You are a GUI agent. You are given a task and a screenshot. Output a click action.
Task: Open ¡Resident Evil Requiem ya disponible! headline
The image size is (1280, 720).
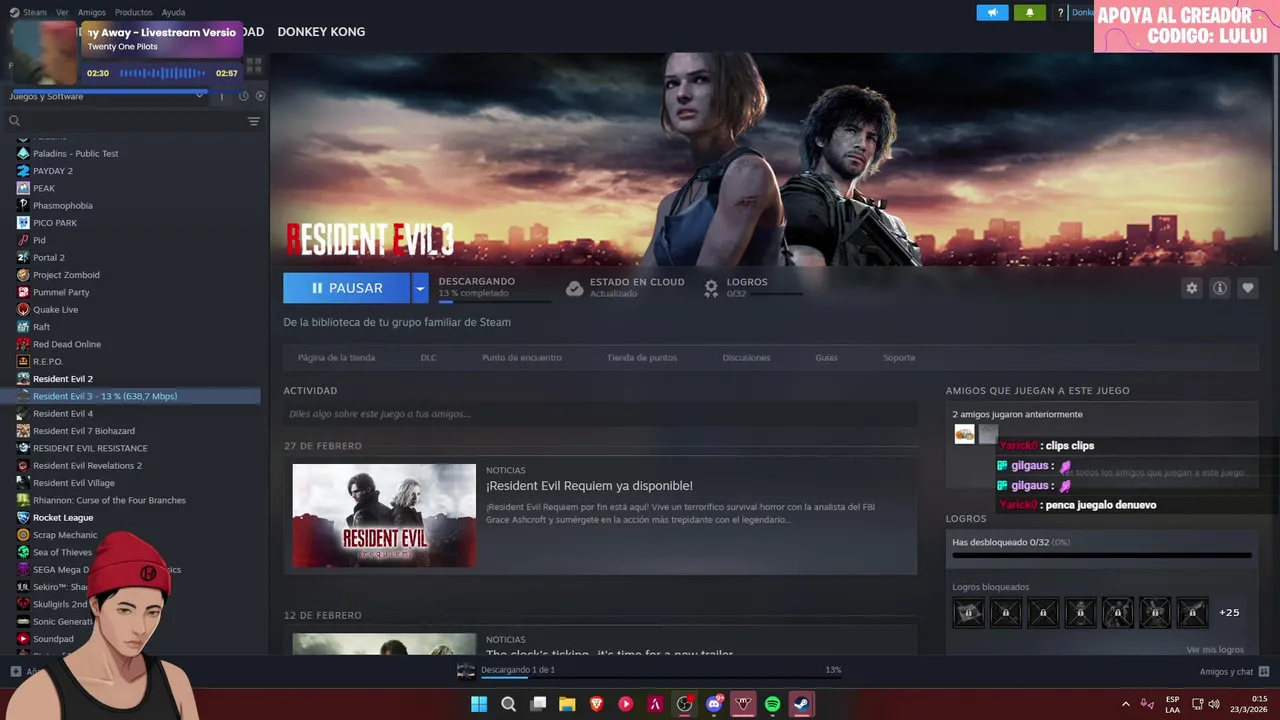tap(589, 486)
